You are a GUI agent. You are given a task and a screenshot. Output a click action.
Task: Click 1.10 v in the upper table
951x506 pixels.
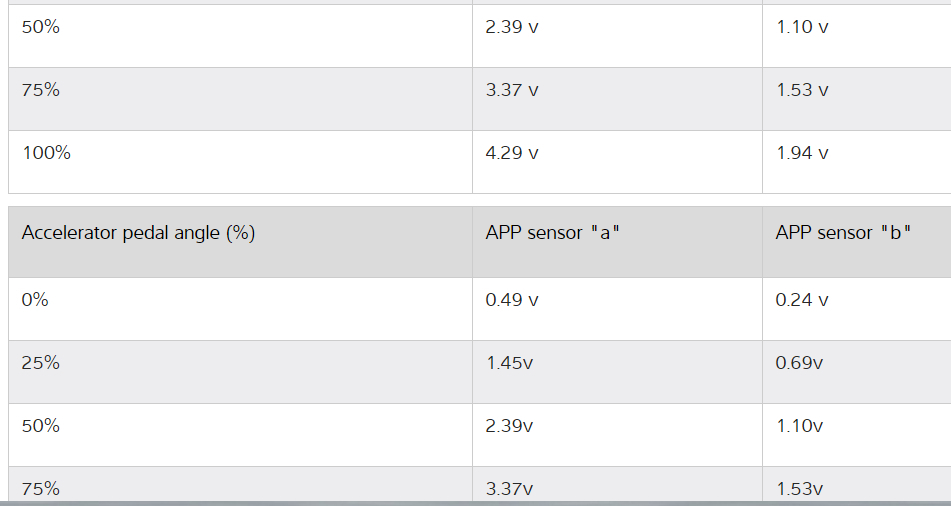(802, 27)
